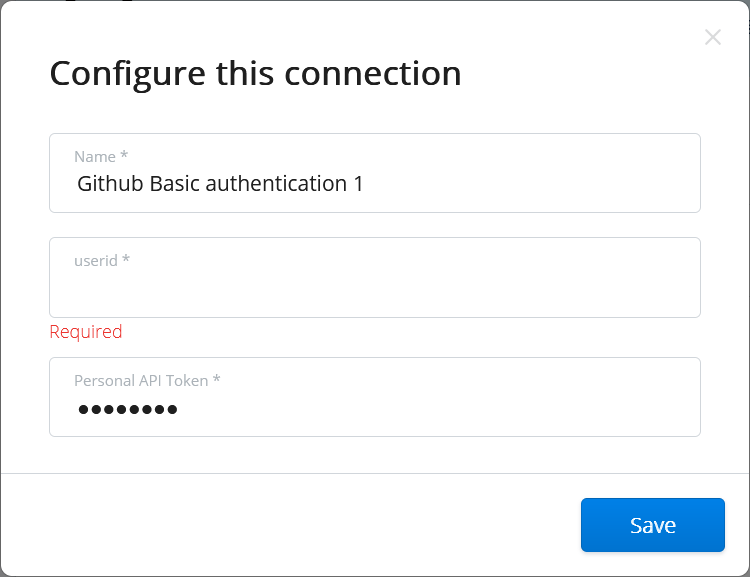Click the Save button

click(x=652, y=525)
